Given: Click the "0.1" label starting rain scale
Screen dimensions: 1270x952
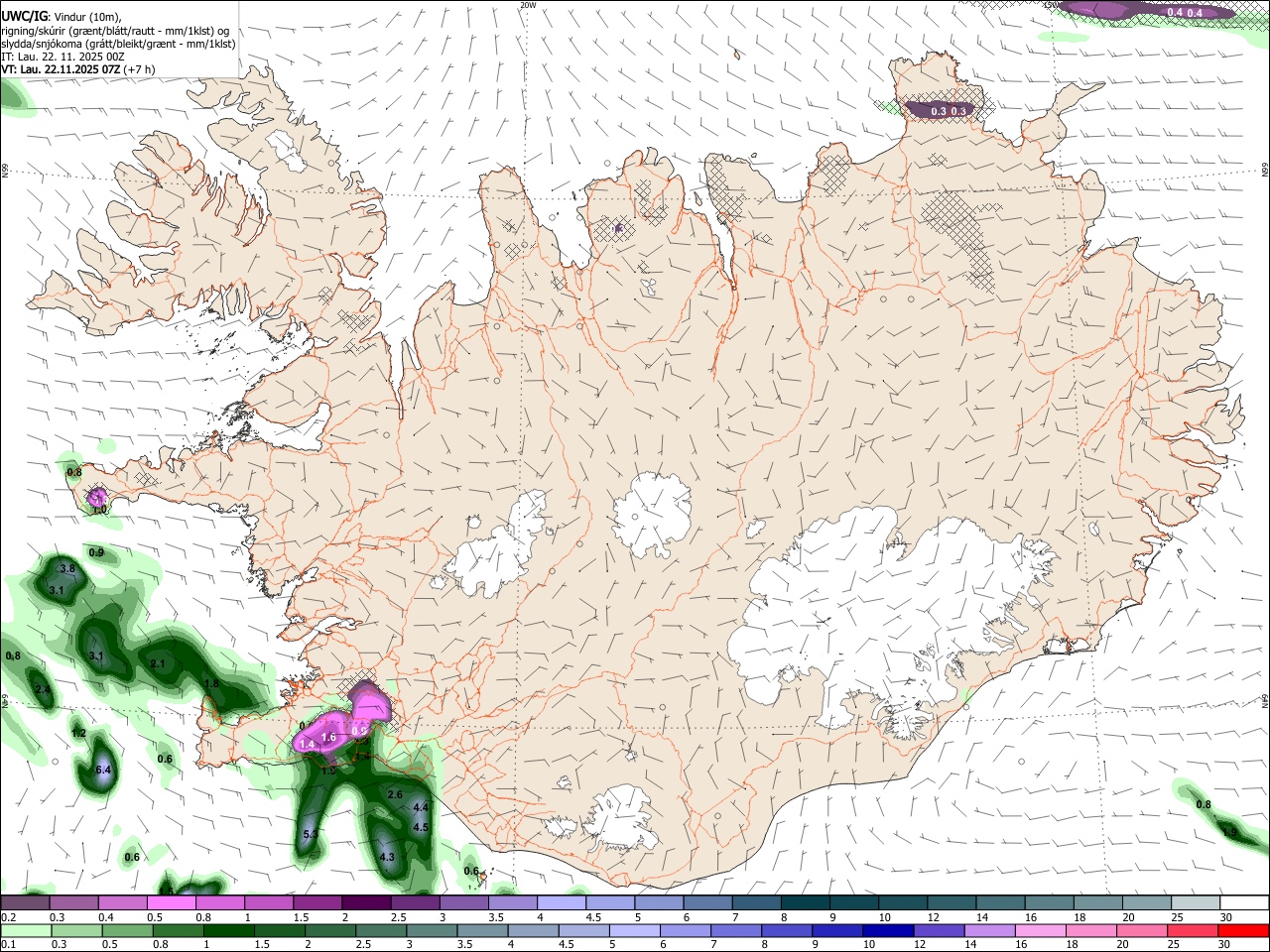Looking at the screenshot, I should [x=8, y=945].
